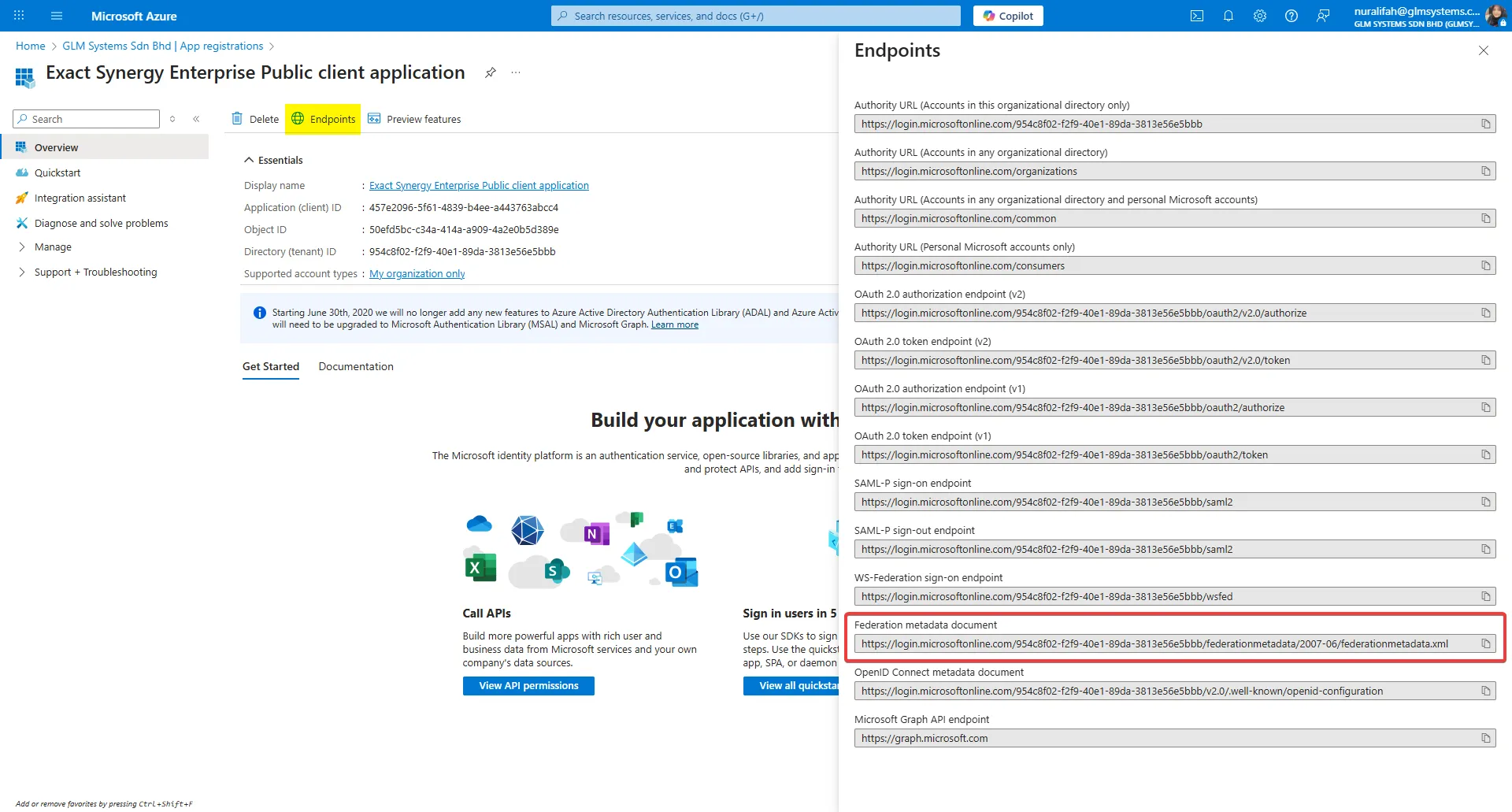This screenshot has width=1512, height=812.
Task: Expand the Manage section in sidebar
Action: tap(53, 247)
